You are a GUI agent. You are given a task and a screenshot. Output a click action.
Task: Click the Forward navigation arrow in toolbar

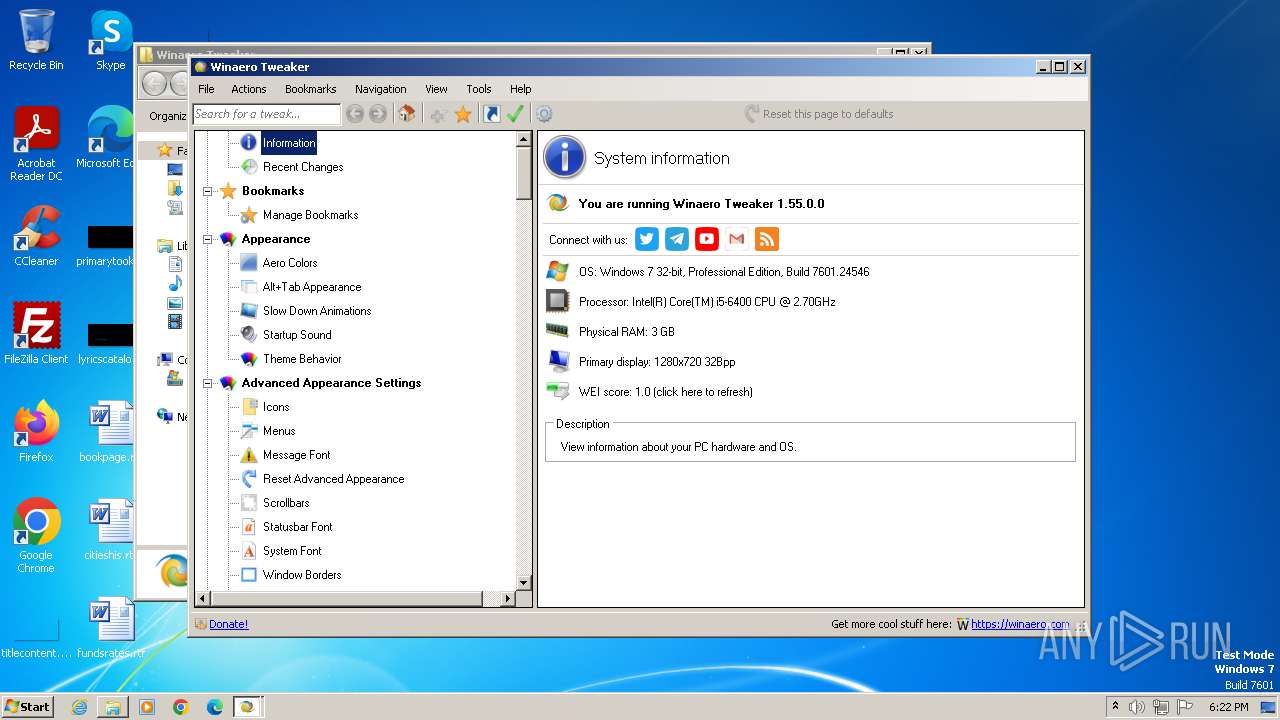click(x=377, y=114)
